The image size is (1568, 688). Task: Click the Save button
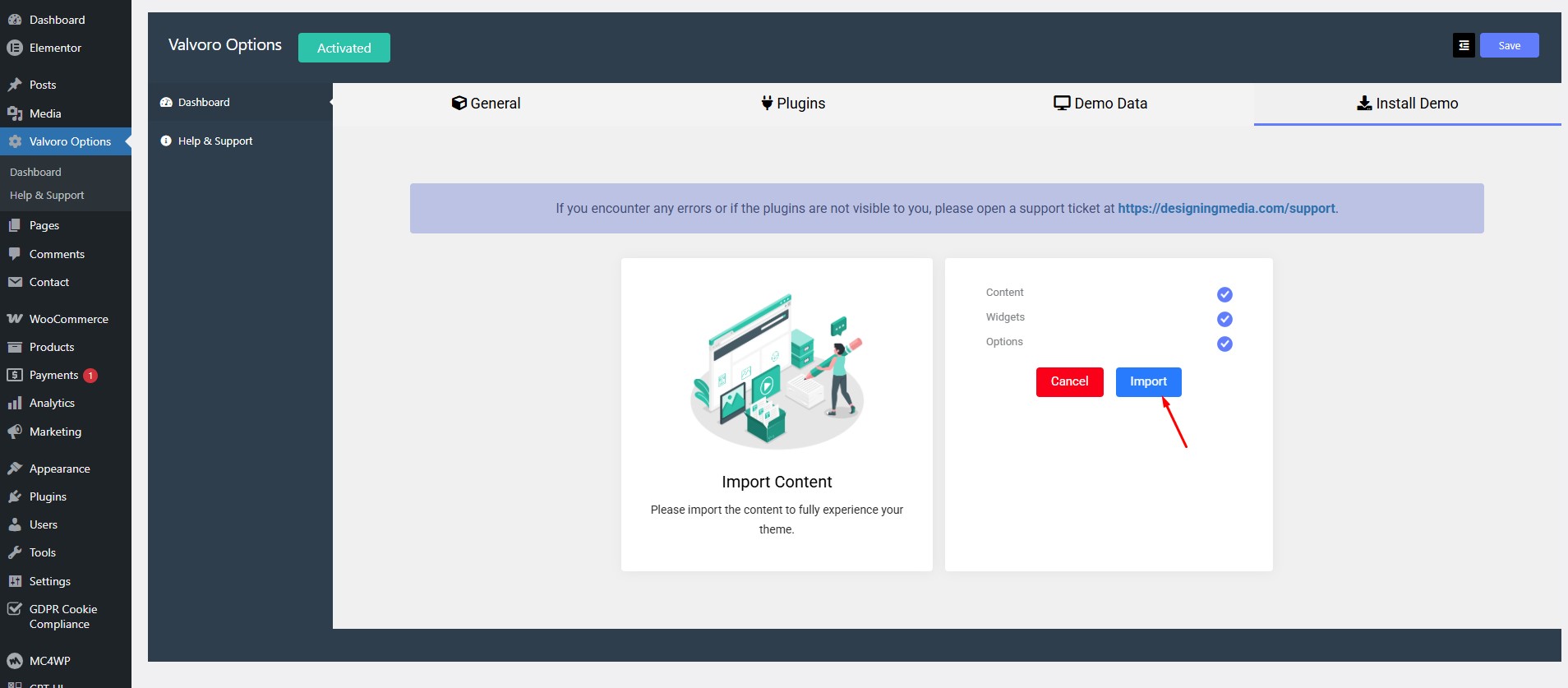pos(1509,46)
